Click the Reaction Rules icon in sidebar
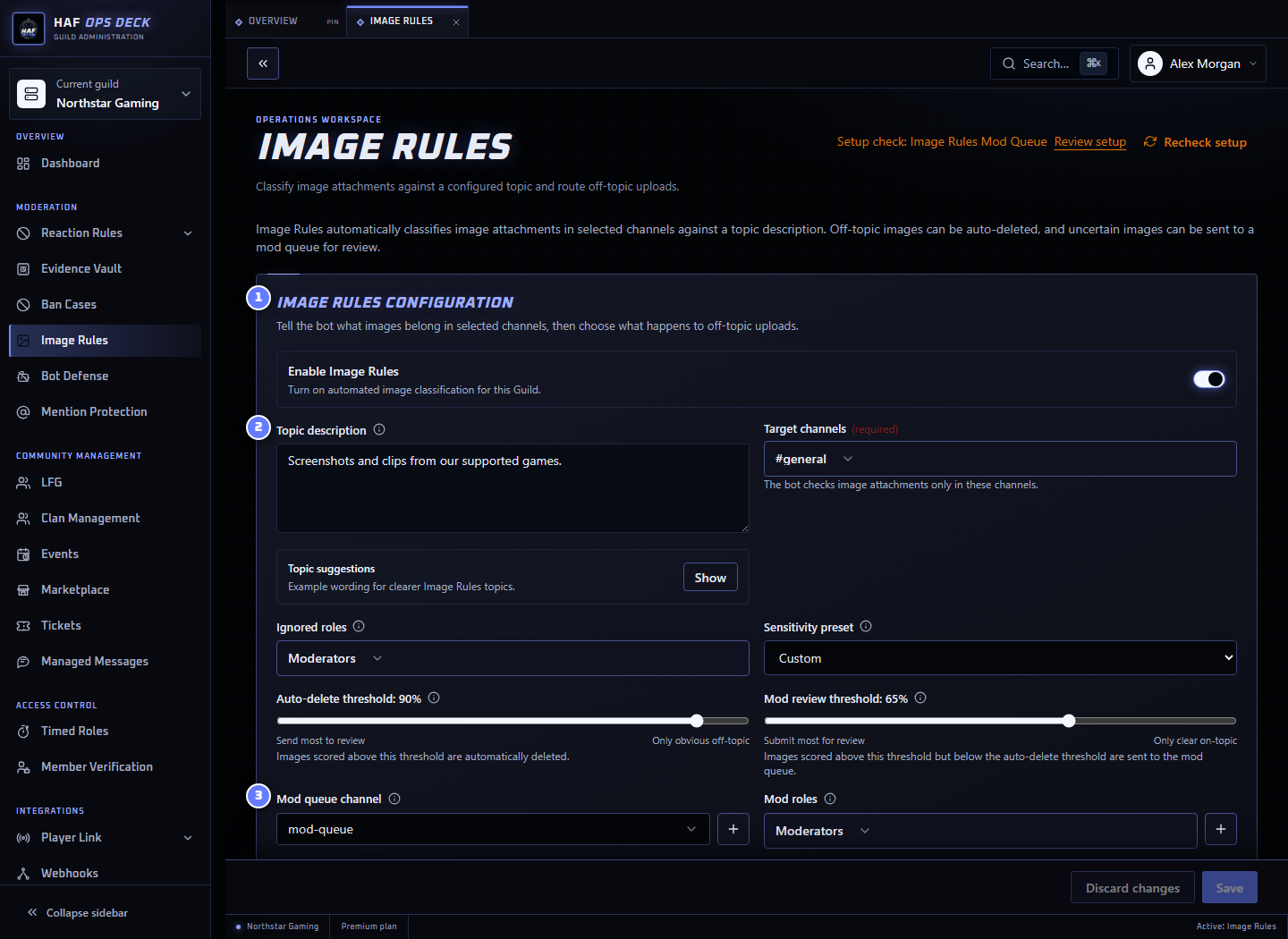This screenshot has width=1288, height=939. point(23,233)
